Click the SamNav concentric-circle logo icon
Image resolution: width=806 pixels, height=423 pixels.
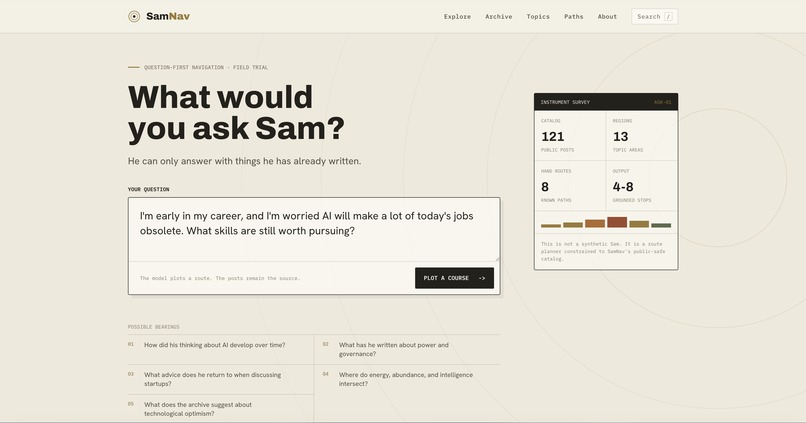[134, 16]
